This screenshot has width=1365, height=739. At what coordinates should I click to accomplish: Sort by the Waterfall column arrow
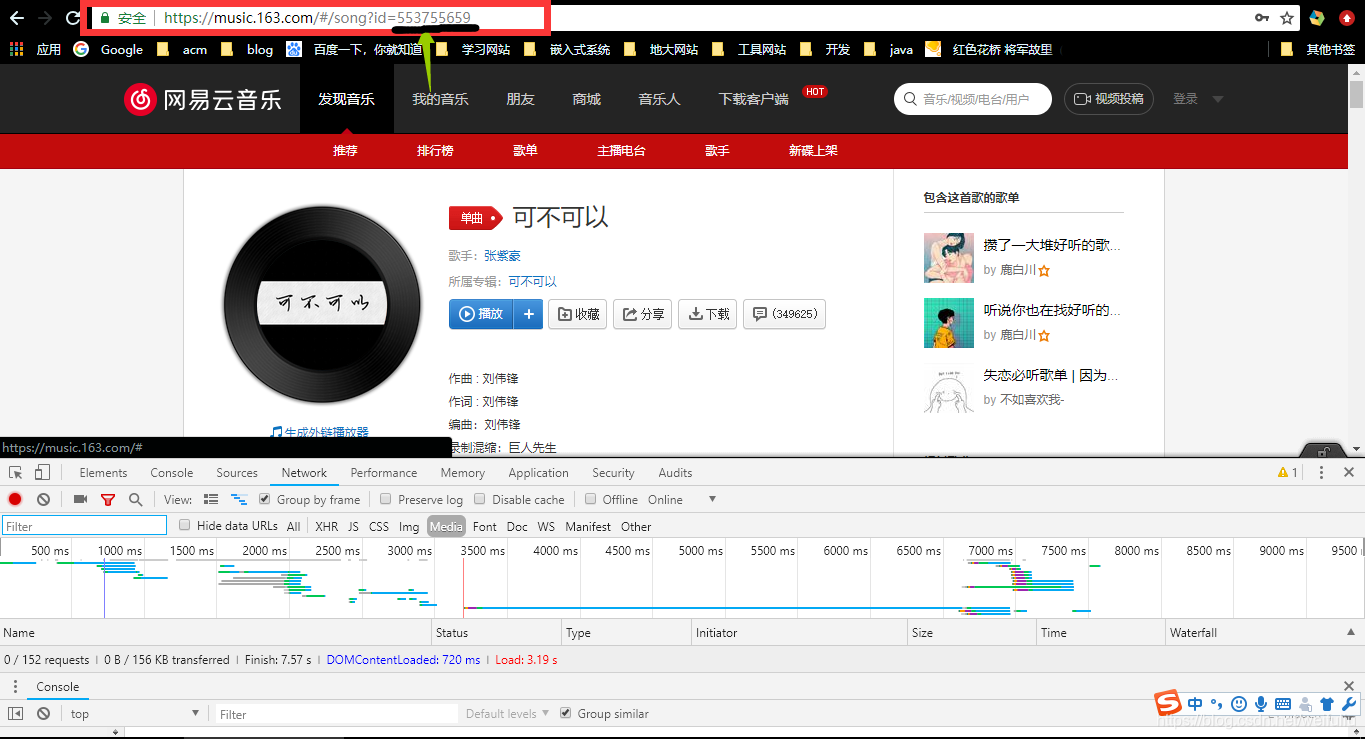coord(1350,632)
